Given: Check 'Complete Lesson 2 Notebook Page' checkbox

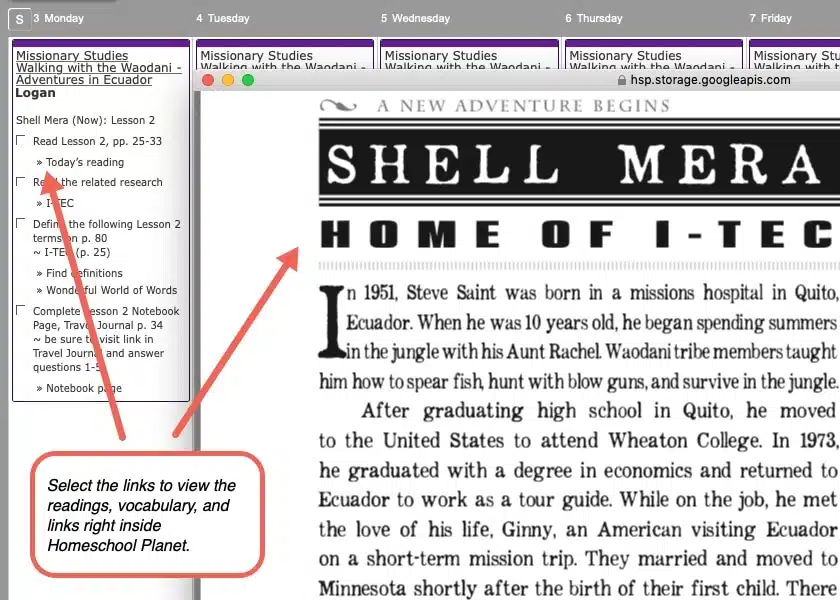Looking at the screenshot, I should (21, 311).
